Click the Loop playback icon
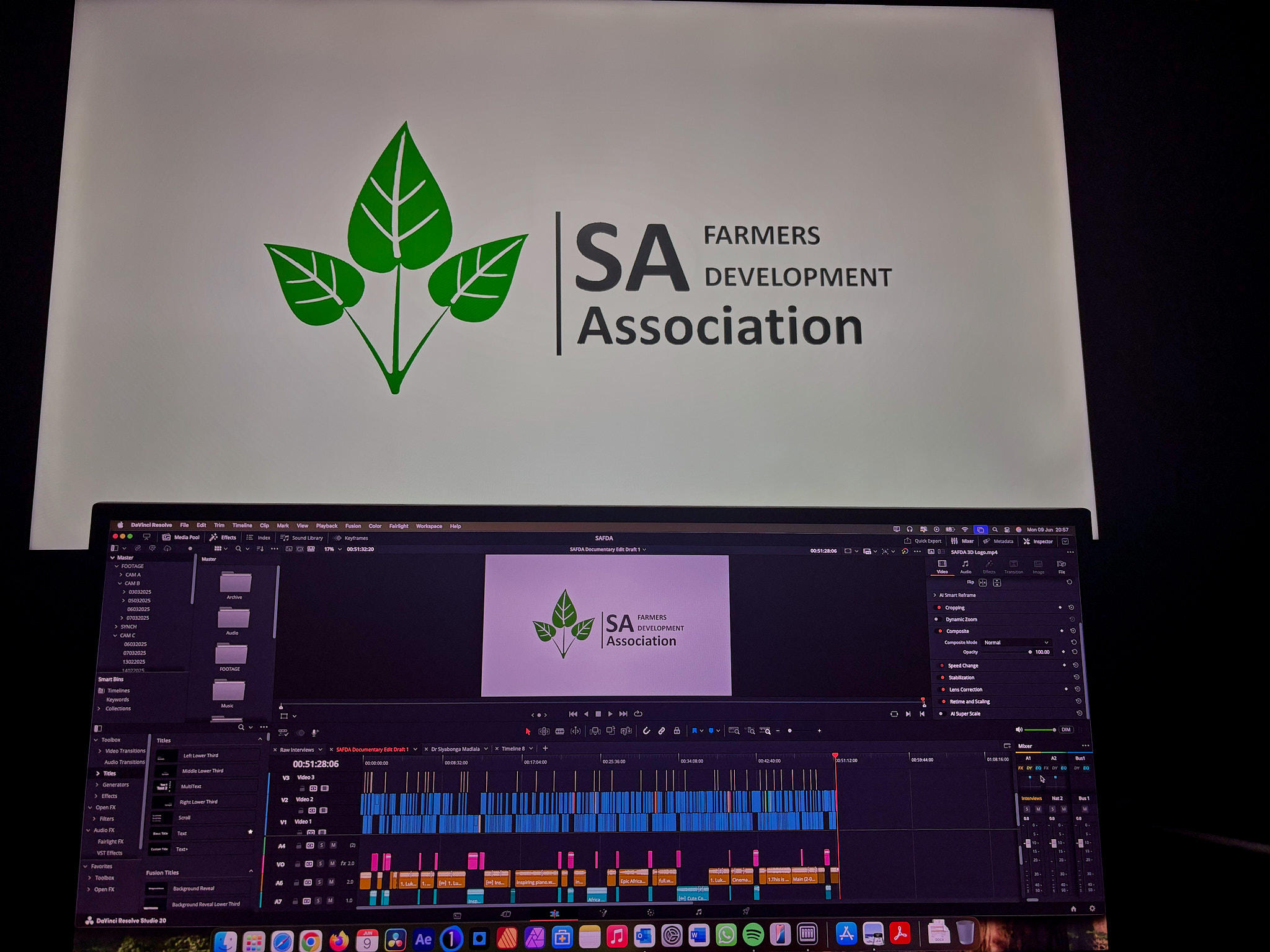 pos(638,714)
